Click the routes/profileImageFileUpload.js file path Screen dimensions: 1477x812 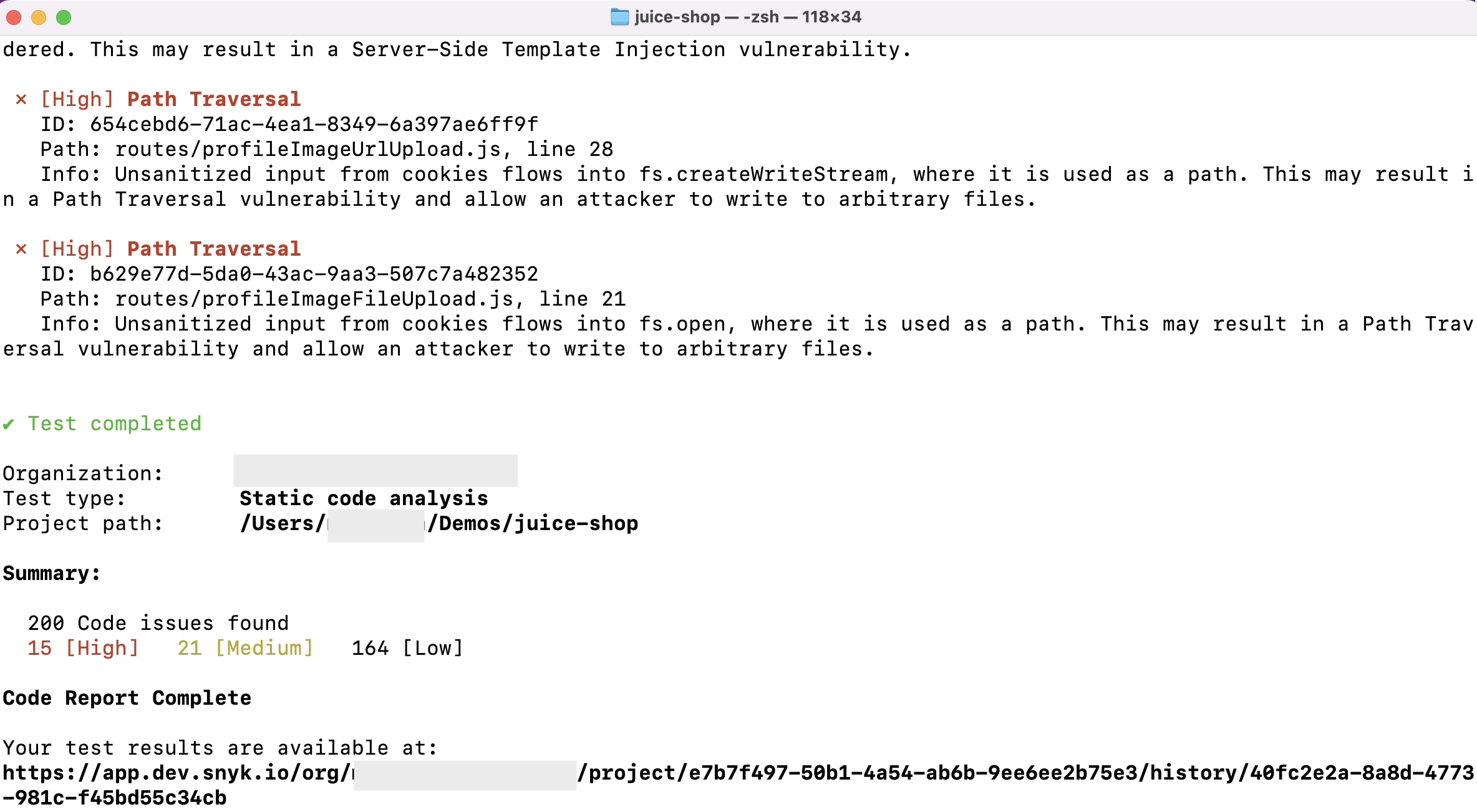314,299
